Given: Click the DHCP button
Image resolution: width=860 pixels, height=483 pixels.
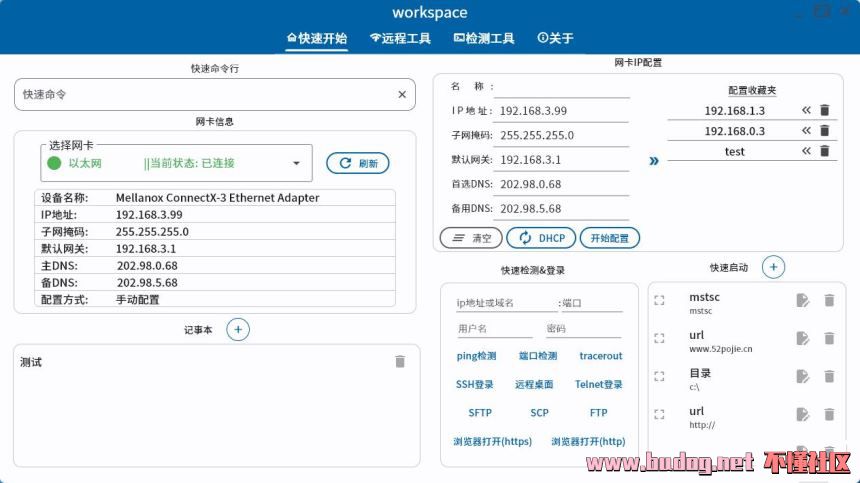Looking at the screenshot, I should point(541,238).
